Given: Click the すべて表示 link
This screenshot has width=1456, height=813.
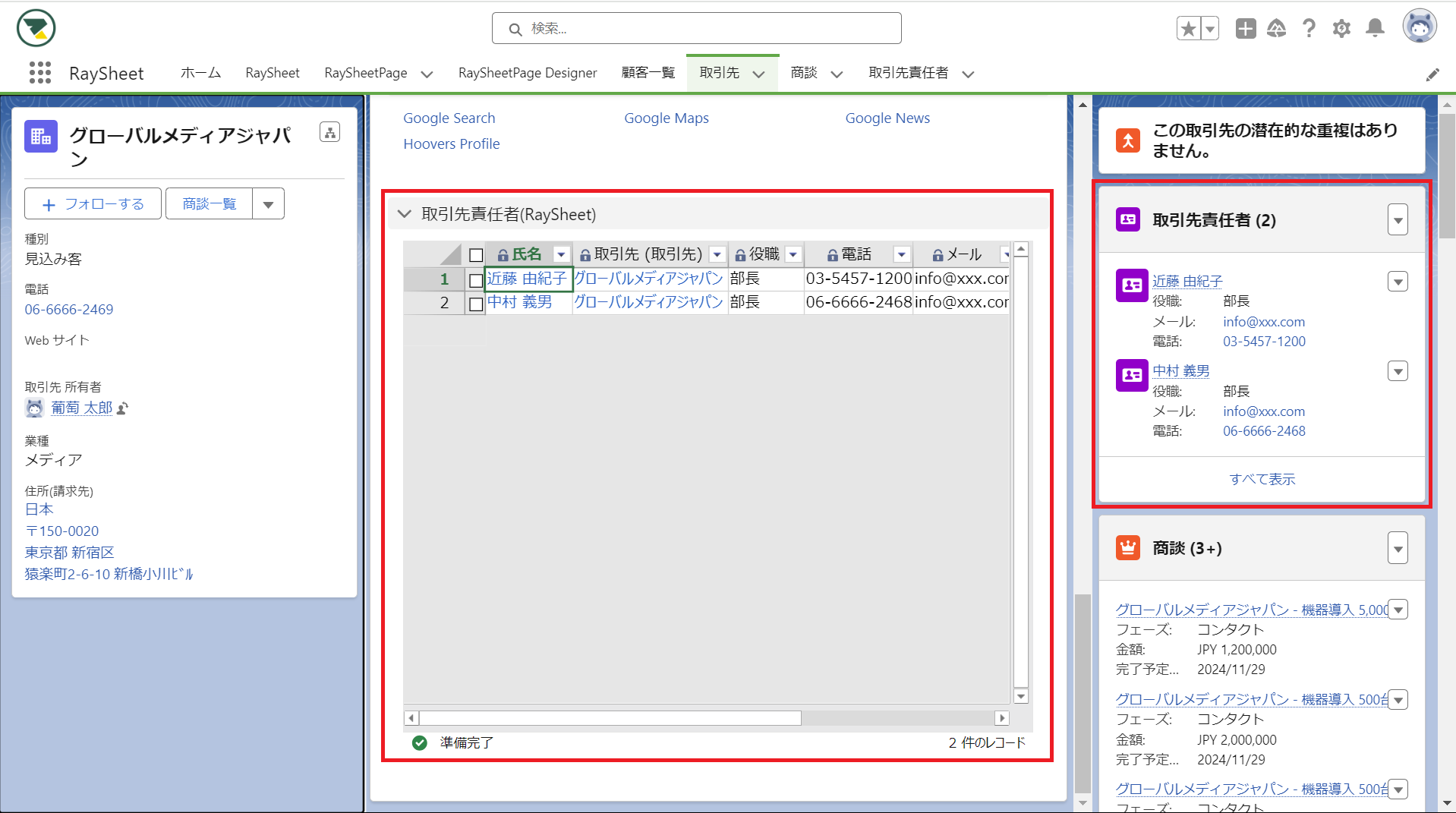Looking at the screenshot, I should coord(1262,479).
